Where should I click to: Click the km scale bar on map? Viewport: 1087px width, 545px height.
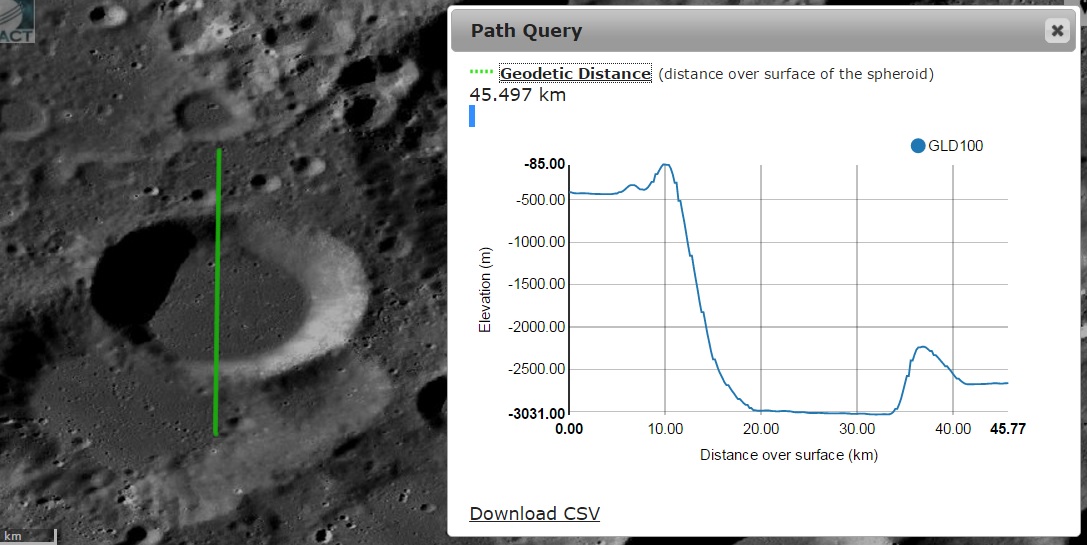click(27, 537)
